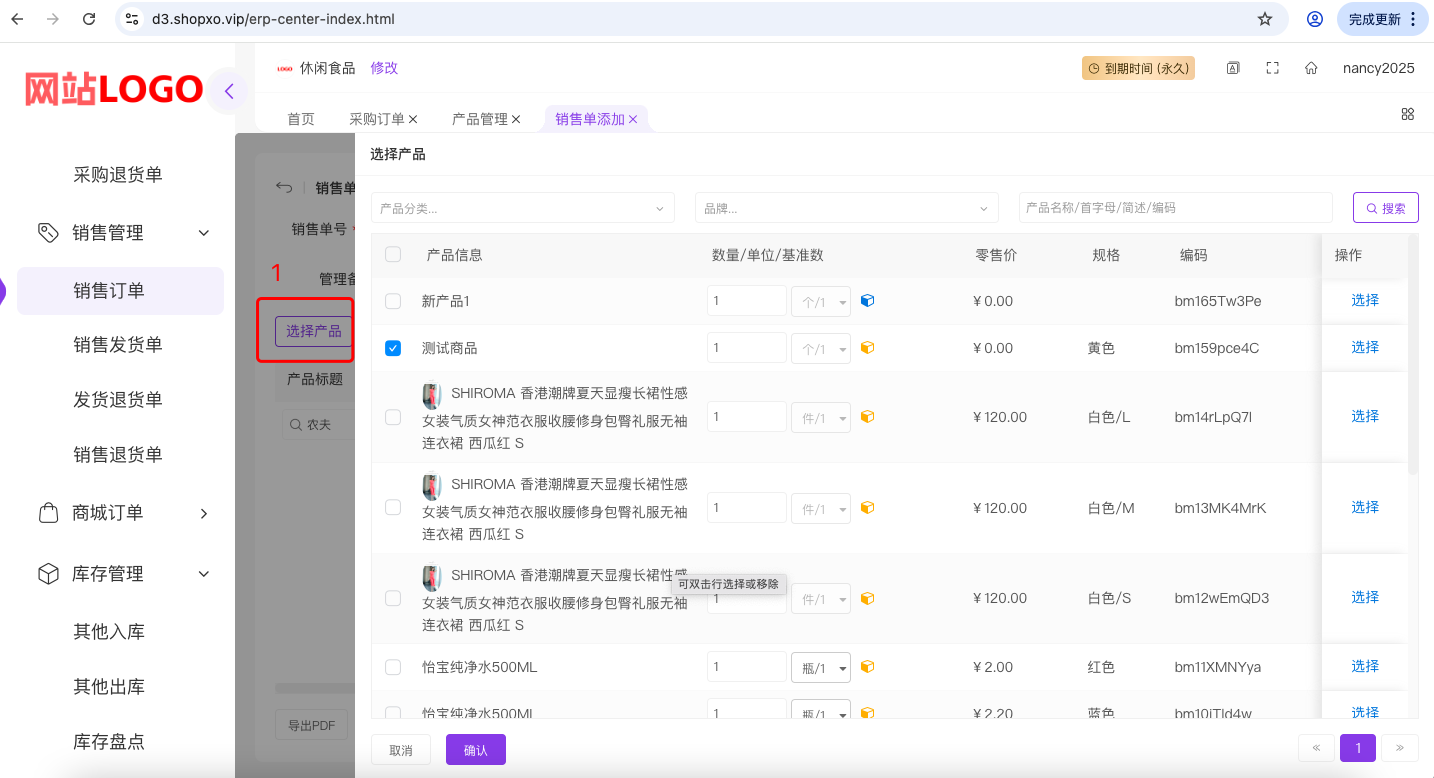1434x778 pixels.
Task: Close the 产品管理 tab
Action: tap(516, 119)
